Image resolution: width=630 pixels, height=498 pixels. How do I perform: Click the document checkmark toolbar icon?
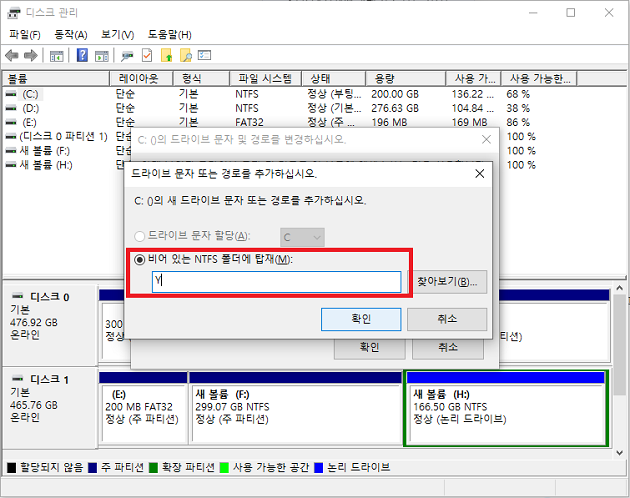(147, 55)
